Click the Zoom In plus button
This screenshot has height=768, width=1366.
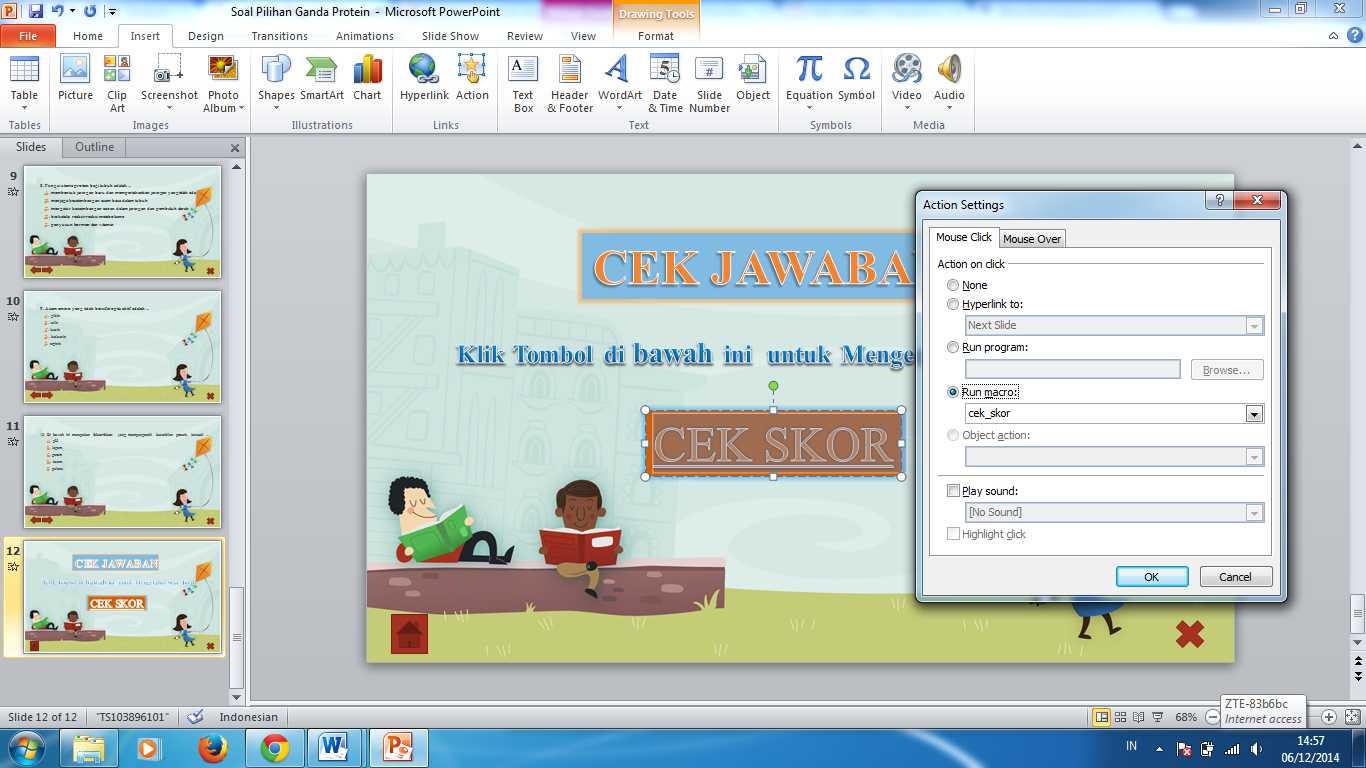(1328, 717)
